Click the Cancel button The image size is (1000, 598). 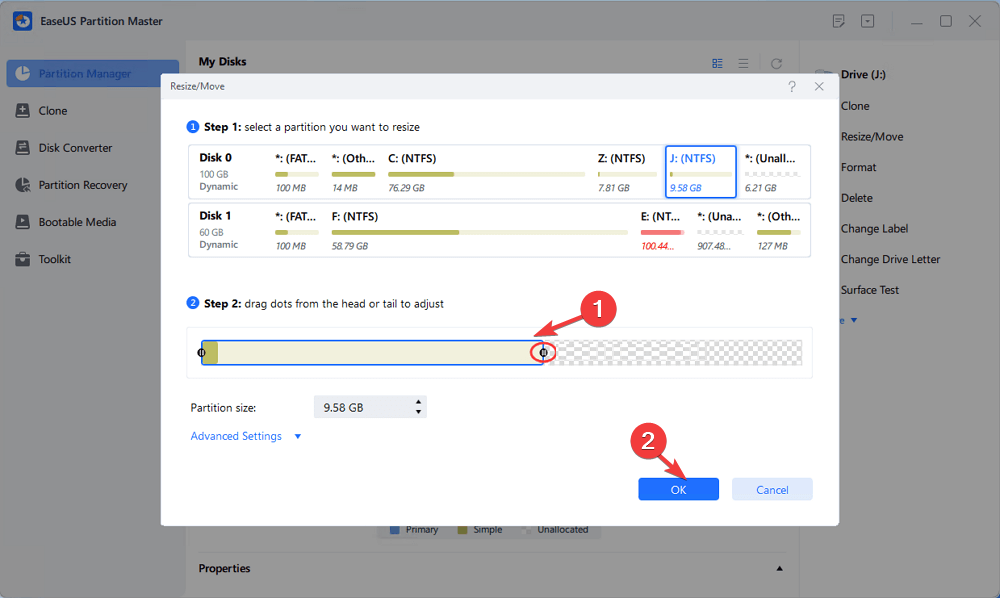[x=772, y=490]
